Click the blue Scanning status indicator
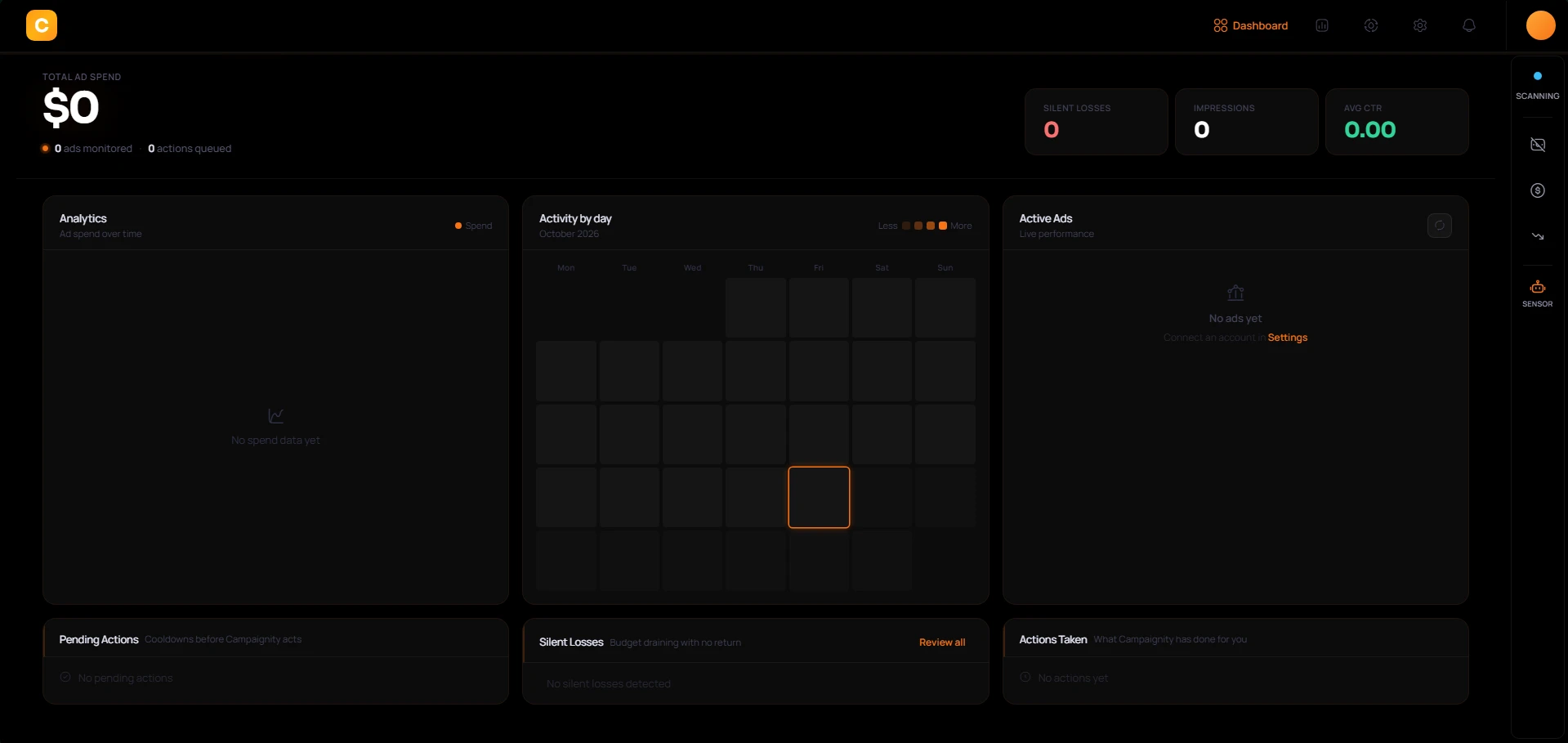This screenshot has height=743, width=1568. coord(1538,76)
